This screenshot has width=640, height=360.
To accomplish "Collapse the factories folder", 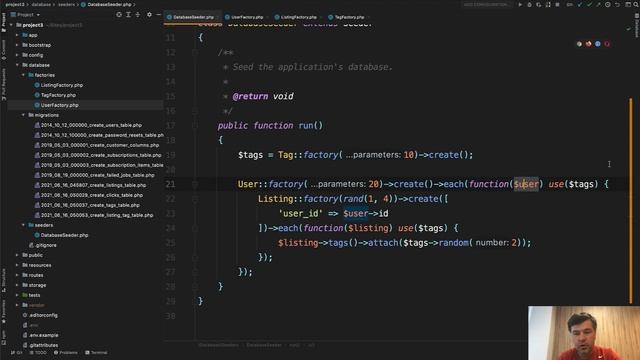I will (x=23, y=75).
